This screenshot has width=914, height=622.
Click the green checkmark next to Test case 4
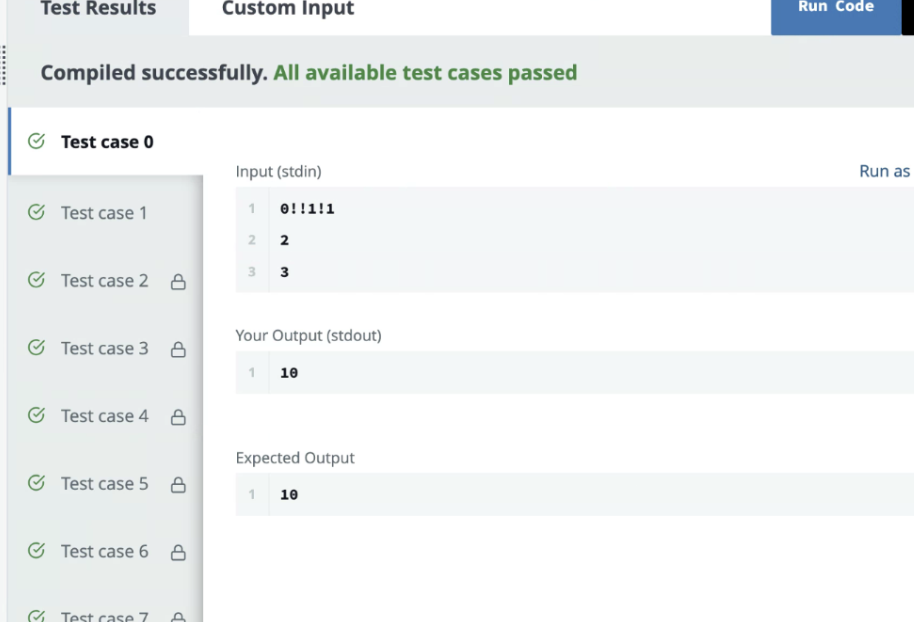click(x=36, y=415)
